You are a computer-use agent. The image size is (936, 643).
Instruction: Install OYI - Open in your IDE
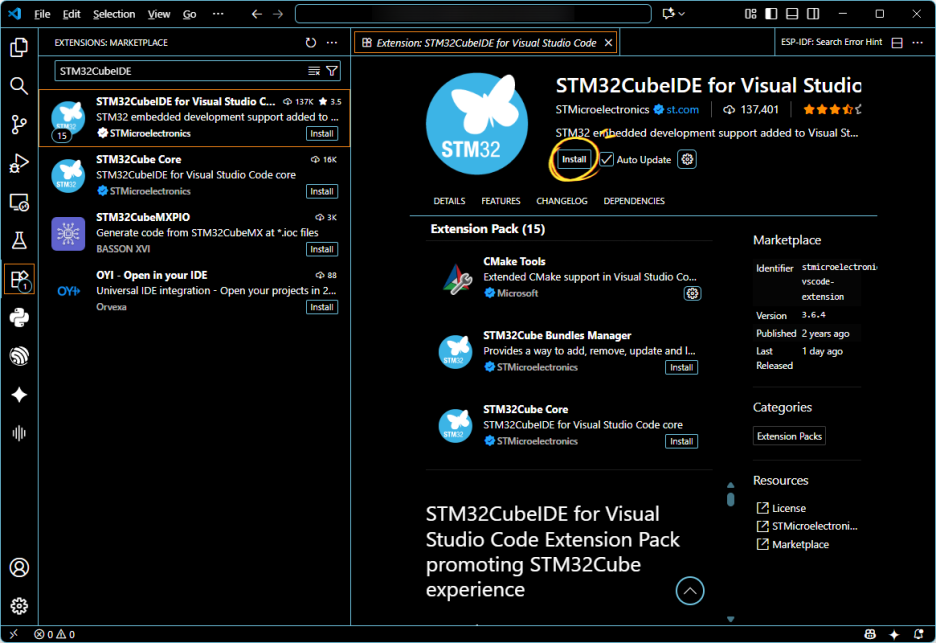(x=322, y=307)
